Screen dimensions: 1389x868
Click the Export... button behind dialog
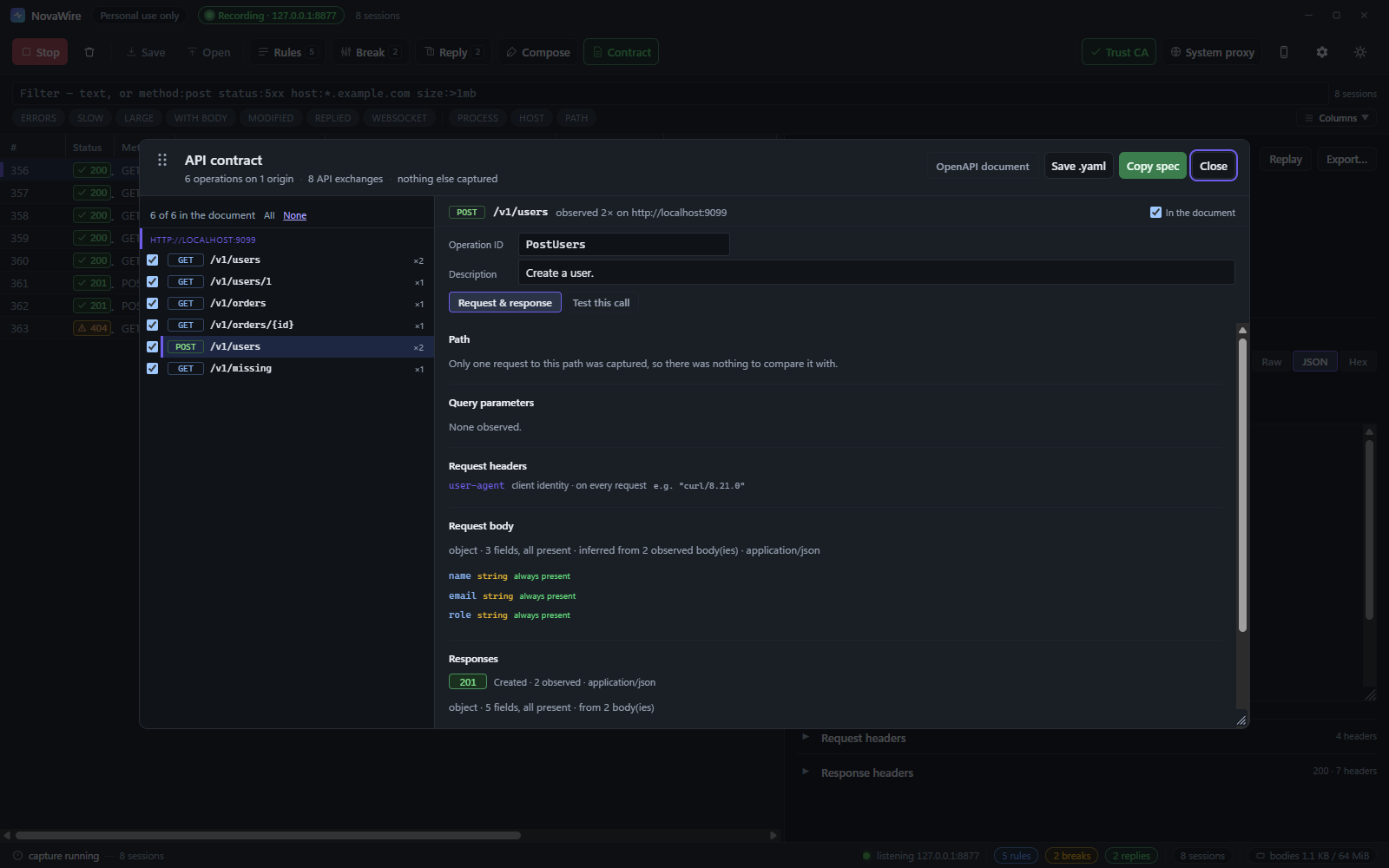pyautogui.click(x=1346, y=159)
